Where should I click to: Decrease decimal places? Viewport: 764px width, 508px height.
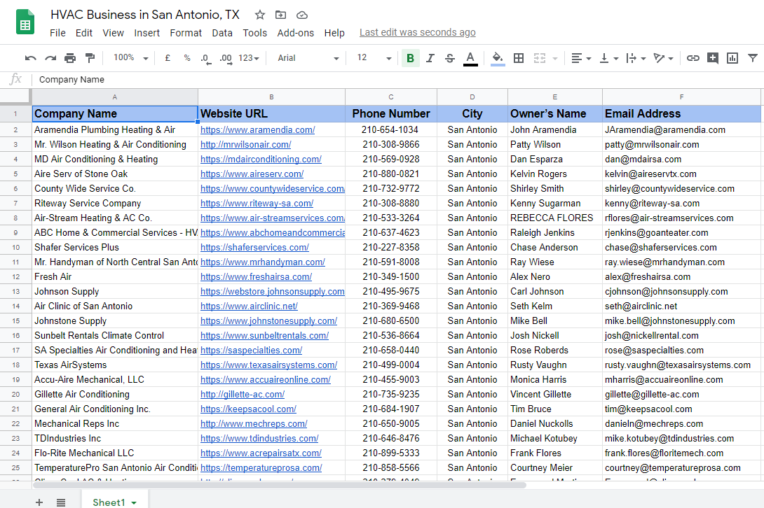[206, 58]
